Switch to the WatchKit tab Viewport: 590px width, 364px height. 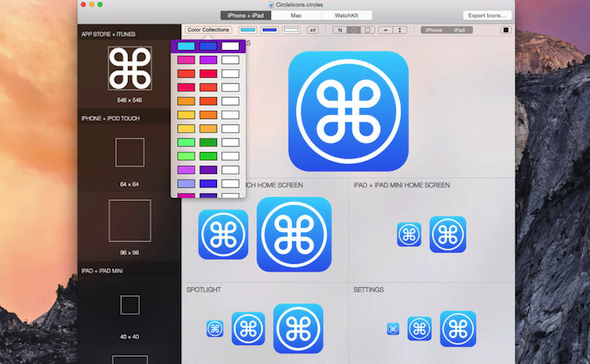coord(347,15)
